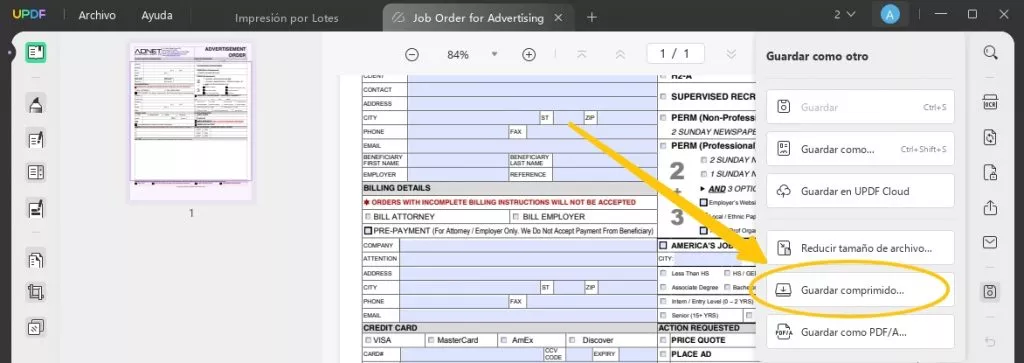Check the SUPERVISED RECR checkbox
The height and width of the screenshot is (363, 1024).
pos(664,96)
